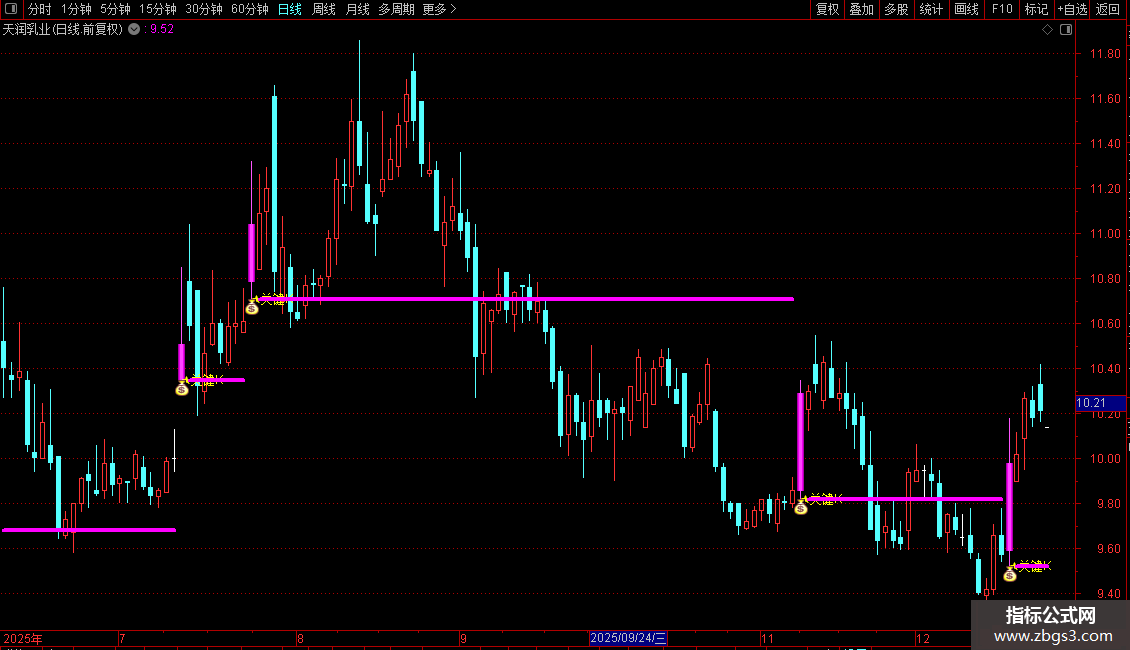This screenshot has height=650, width=1130.
Task: Switch to the 5分钟 period
Action: pos(115,9)
